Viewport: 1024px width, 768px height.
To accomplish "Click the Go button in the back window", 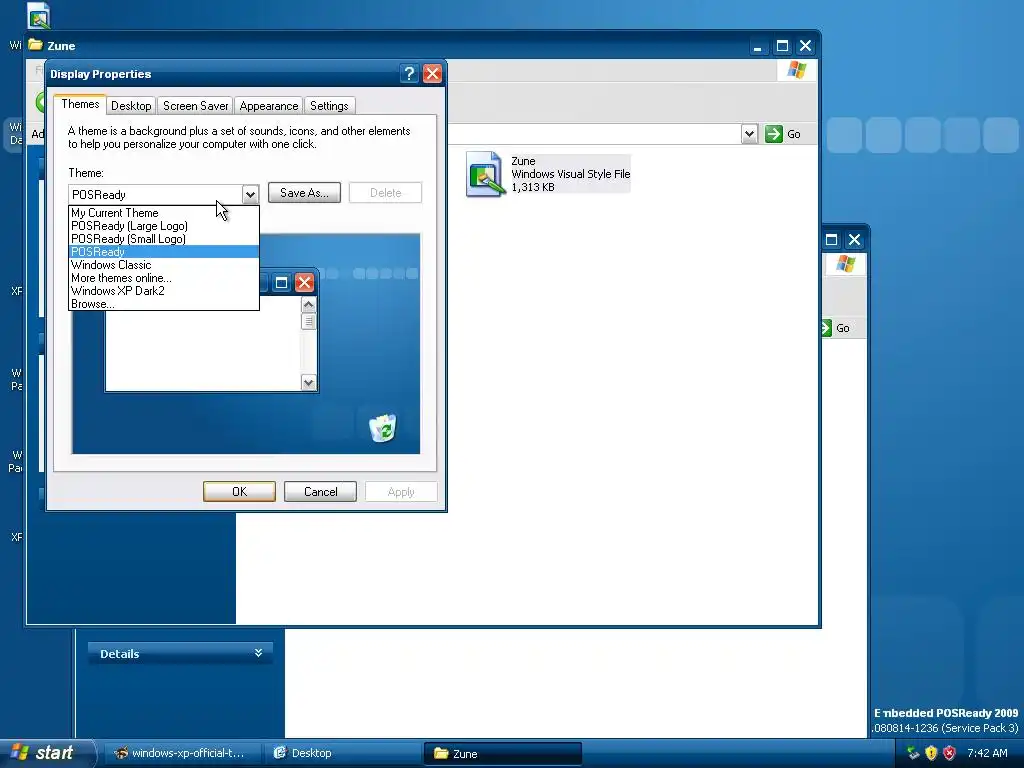I will click(835, 328).
